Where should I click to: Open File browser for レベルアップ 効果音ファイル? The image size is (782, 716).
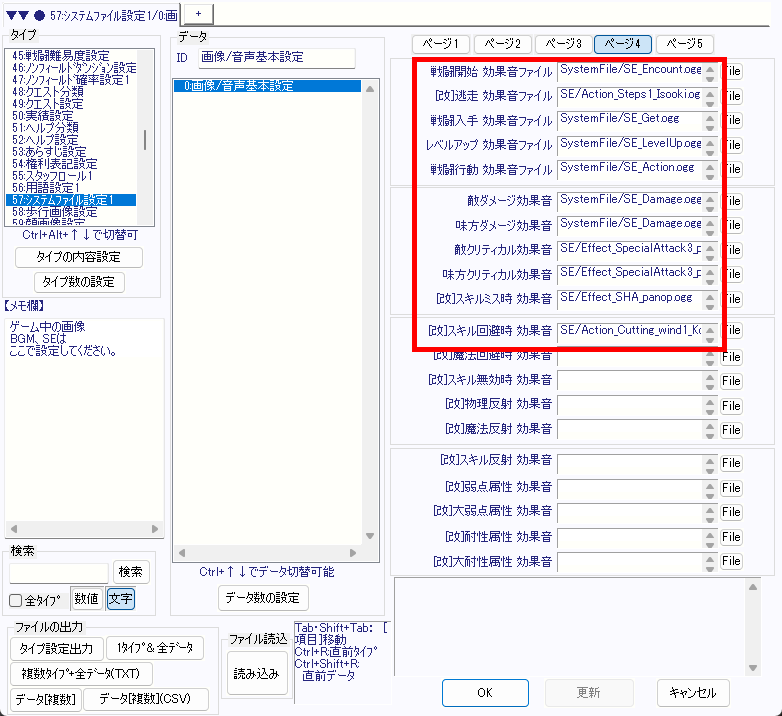pos(732,145)
